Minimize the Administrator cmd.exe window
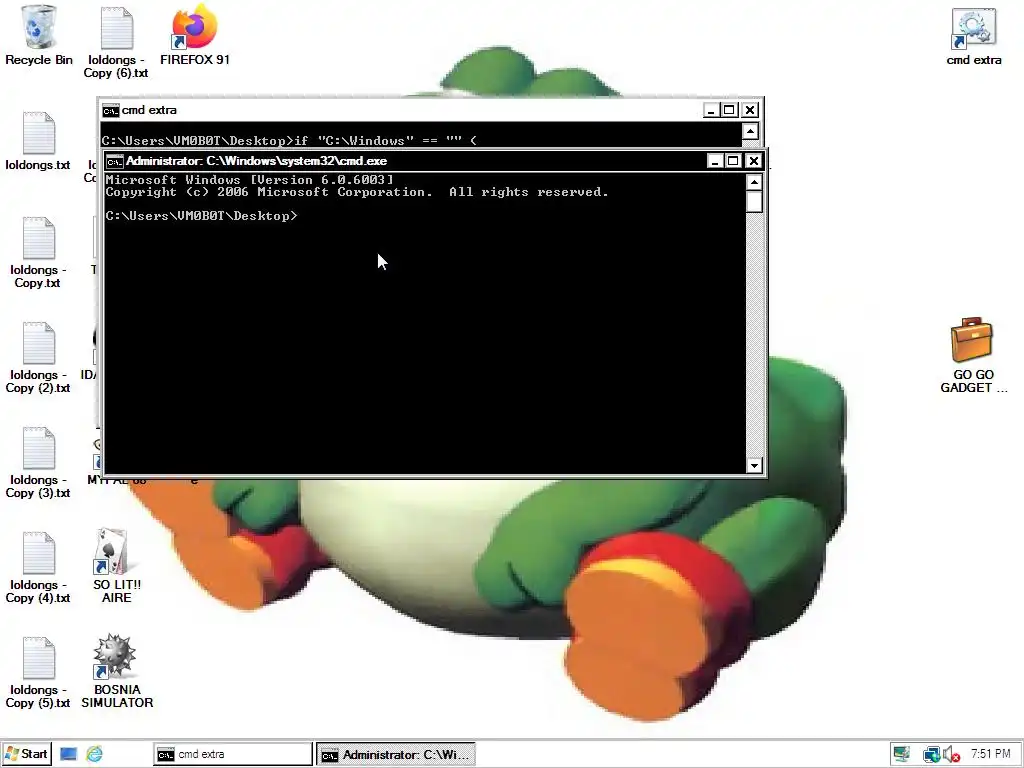This screenshot has height=768, width=1024. coord(715,161)
